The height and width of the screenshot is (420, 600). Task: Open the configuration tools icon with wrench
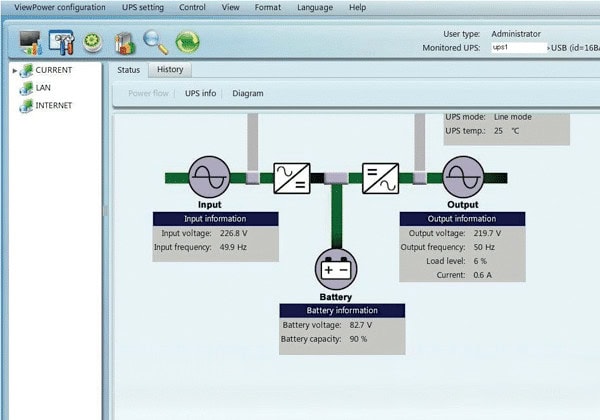[x=61, y=42]
